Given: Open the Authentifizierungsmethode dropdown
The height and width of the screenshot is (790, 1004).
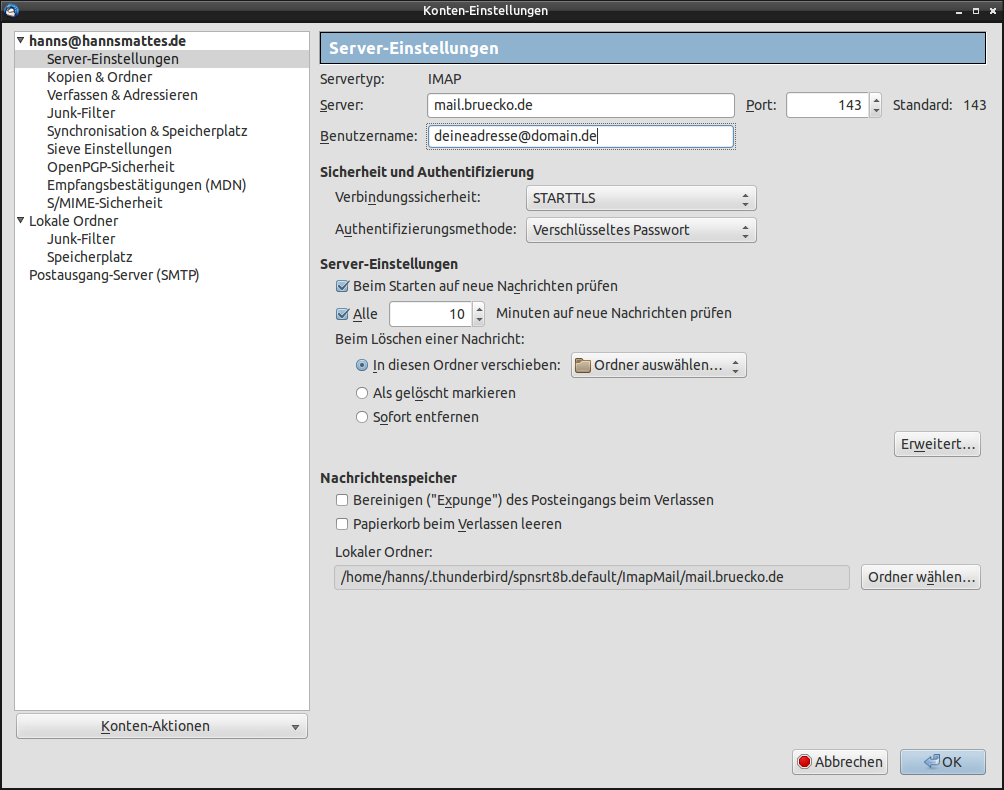Looking at the screenshot, I should 640,231.
